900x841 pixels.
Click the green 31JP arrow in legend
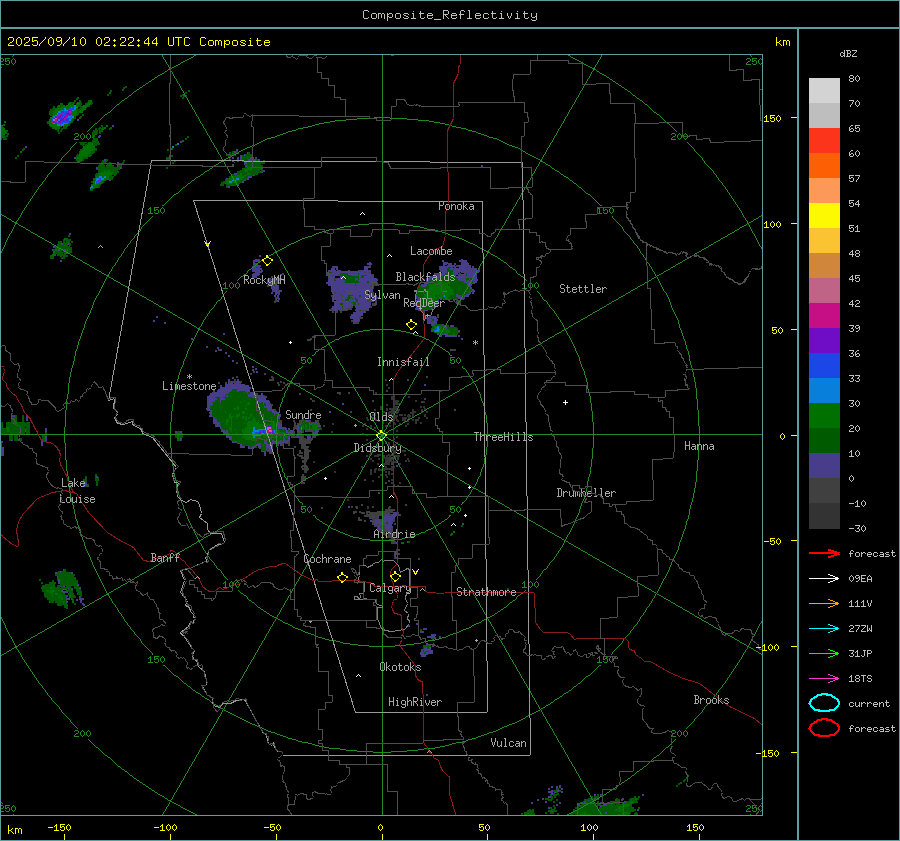(824, 653)
